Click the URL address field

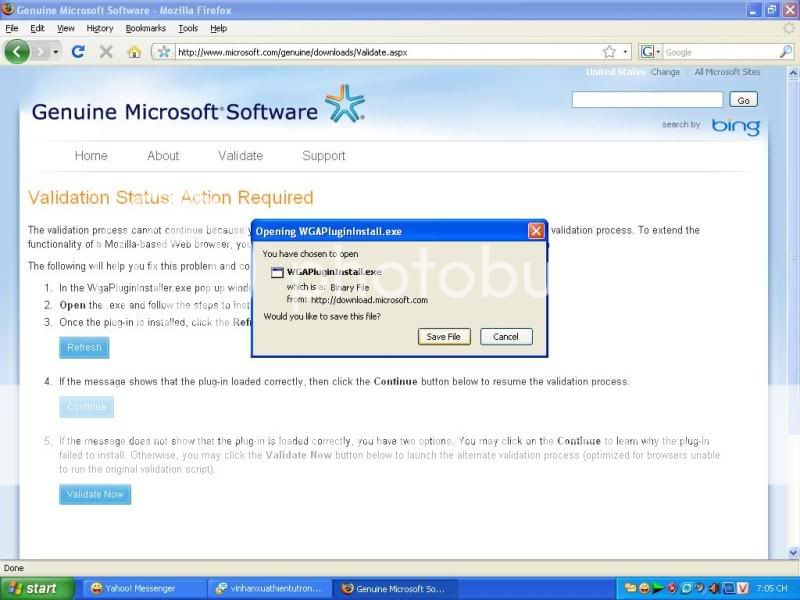388,52
